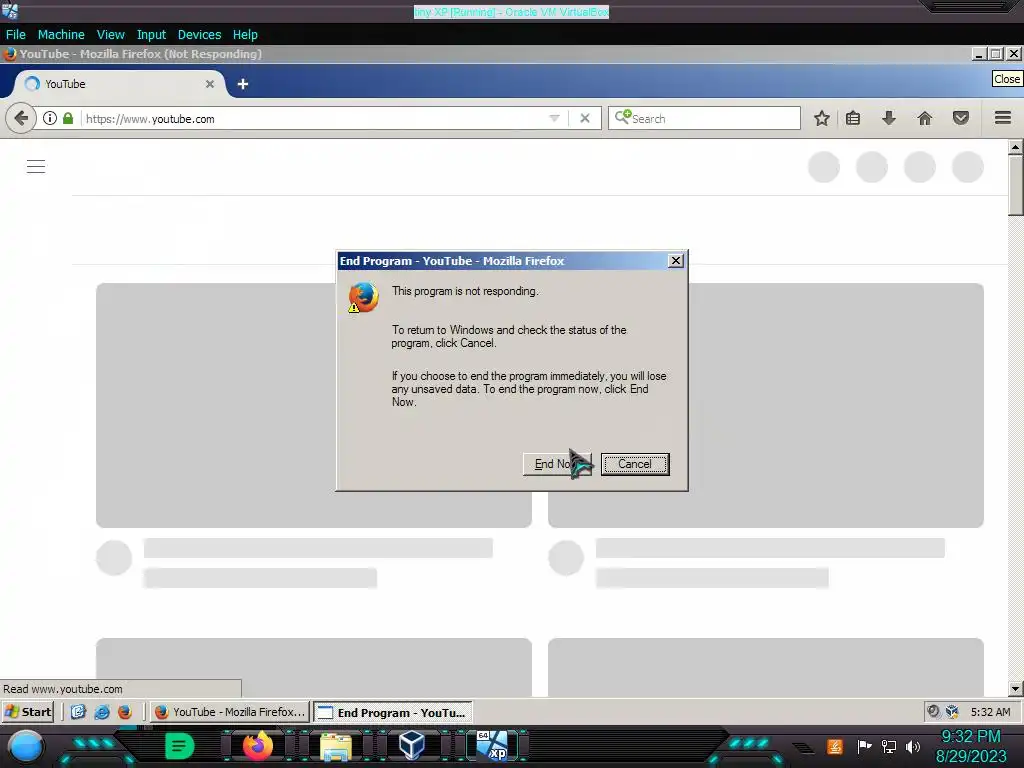
Task: Click the flag notification tray icon
Action: pos(864,746)
